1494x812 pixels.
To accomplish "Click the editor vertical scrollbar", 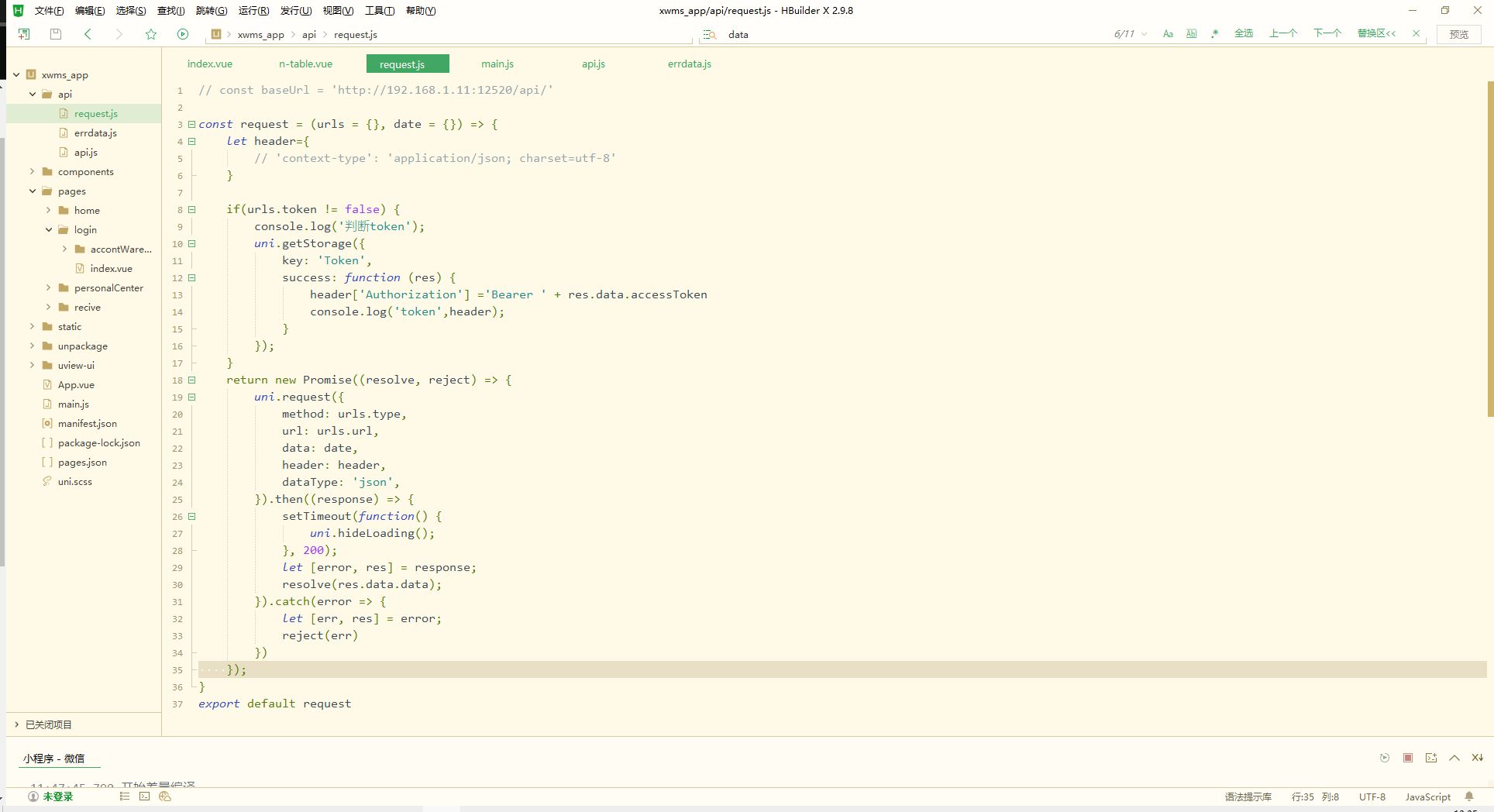I will tap(1490, 248).
